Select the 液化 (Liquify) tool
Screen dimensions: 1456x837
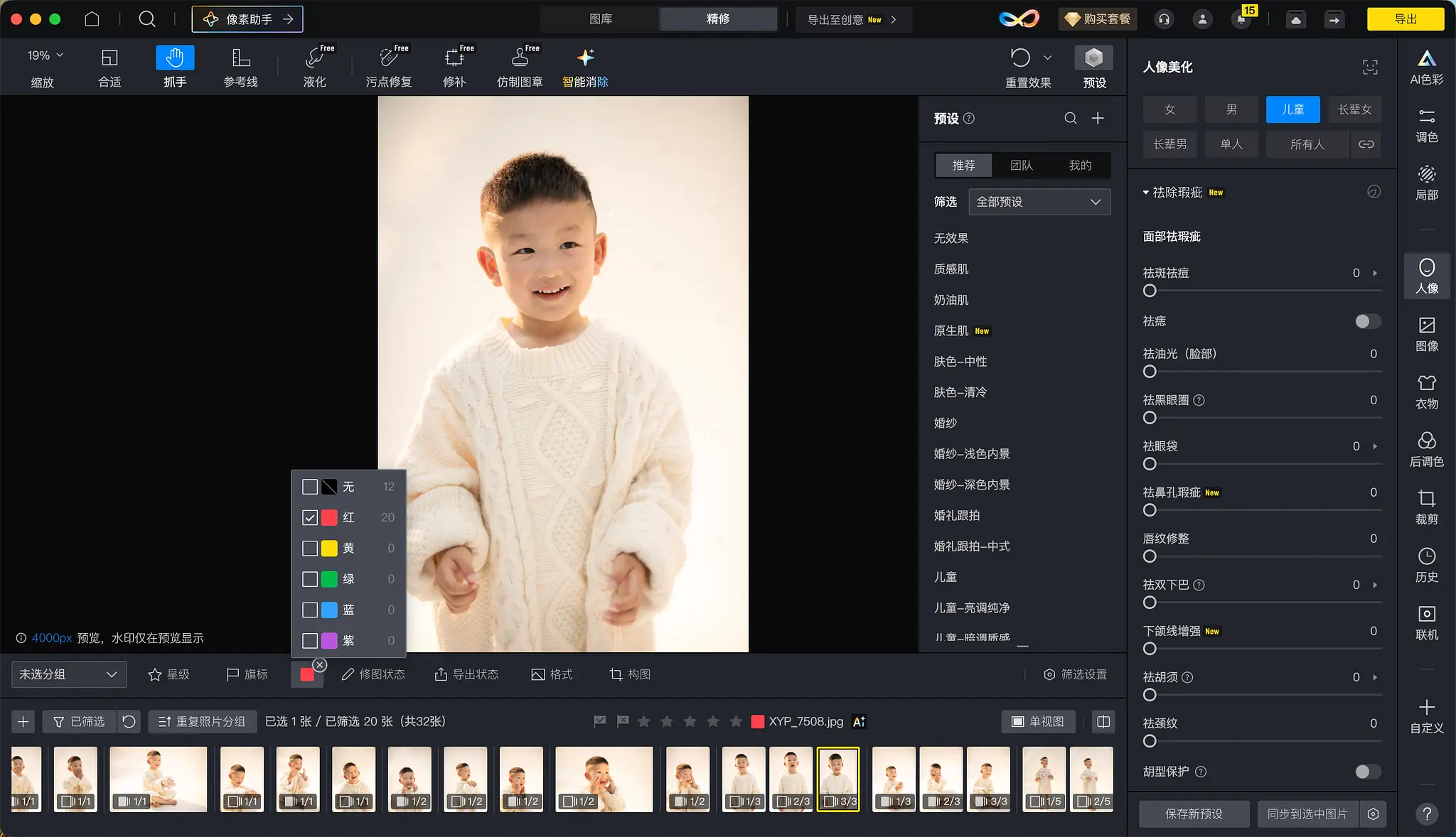coord(314,66)
